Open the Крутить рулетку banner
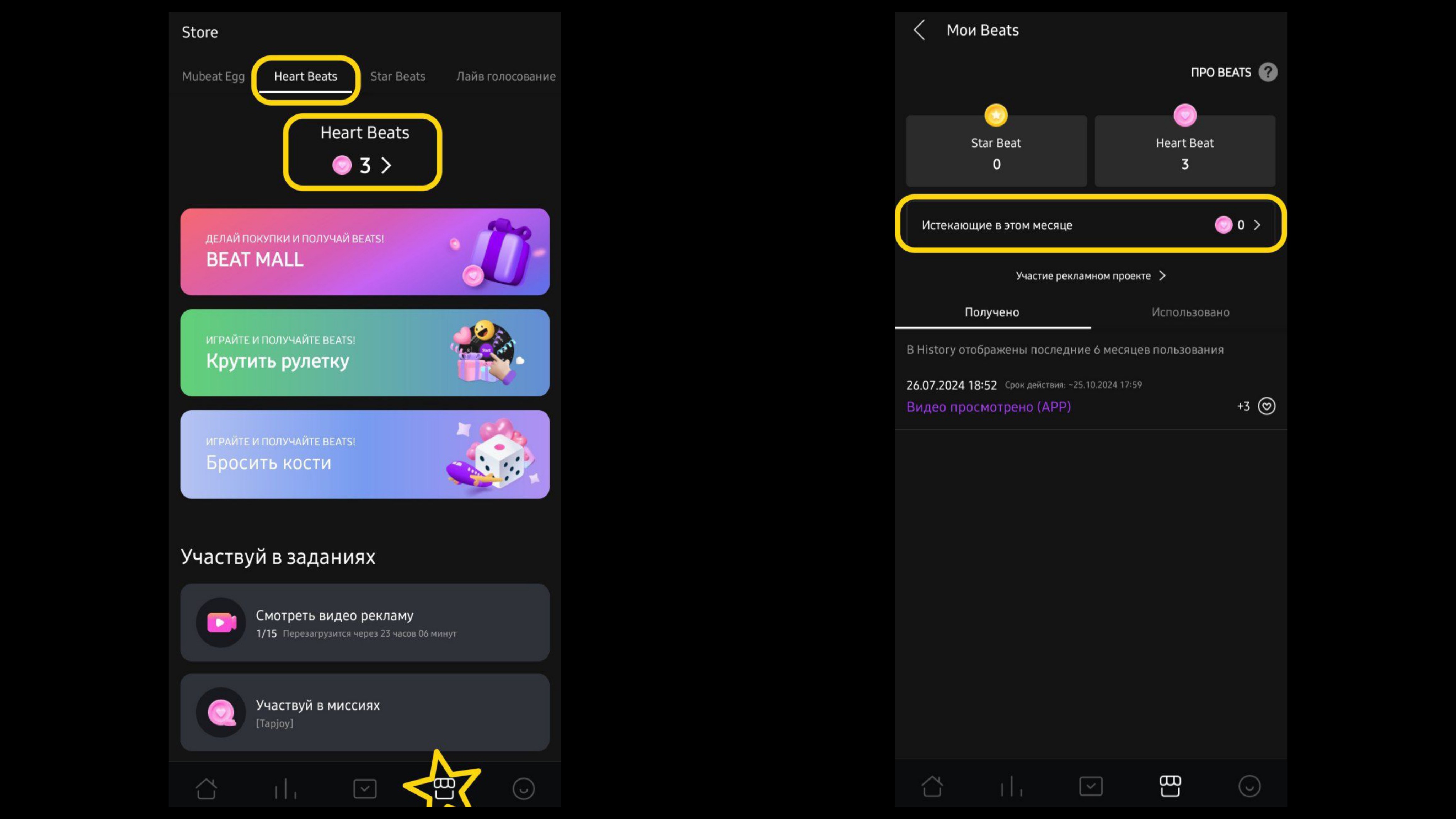This screenshot has height=819, width=1456. point(365,353)
